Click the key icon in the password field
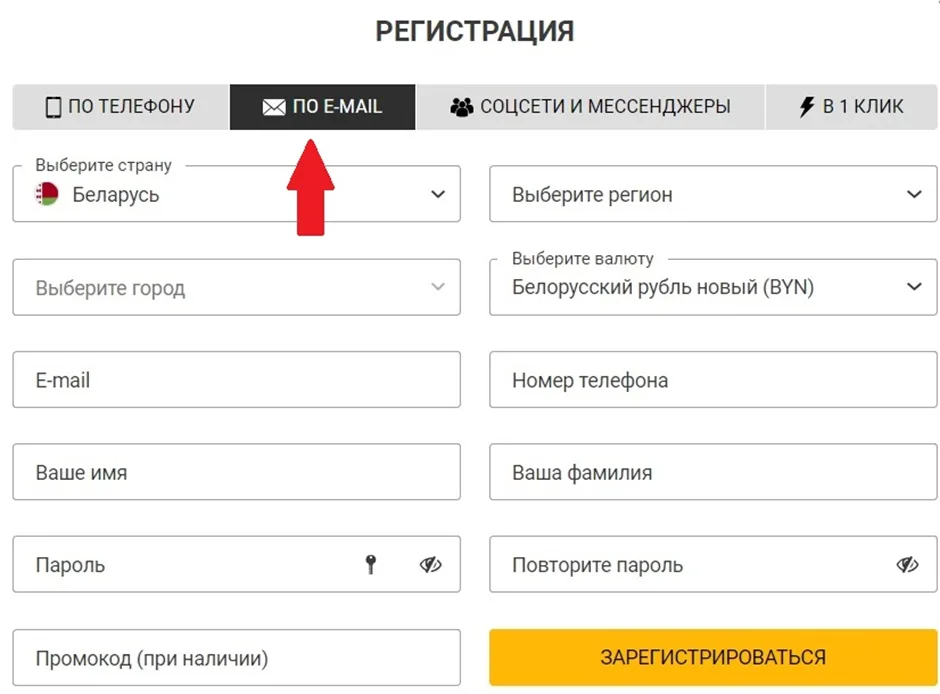940x694 pixels. (371, 564)
